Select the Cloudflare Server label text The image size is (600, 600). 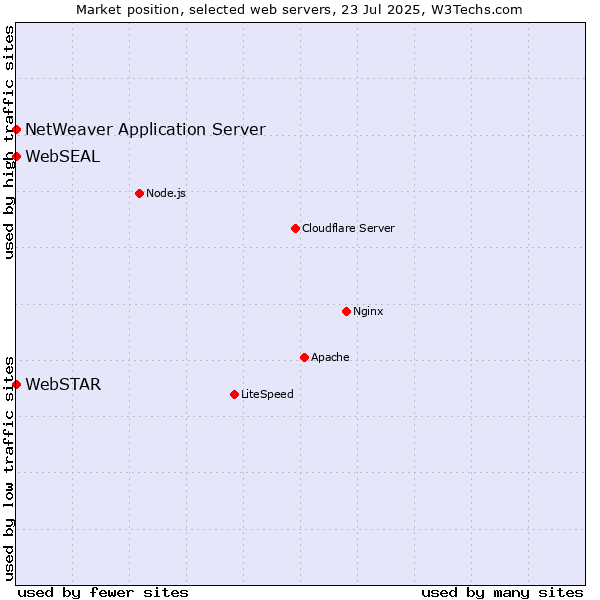[348, 228]
